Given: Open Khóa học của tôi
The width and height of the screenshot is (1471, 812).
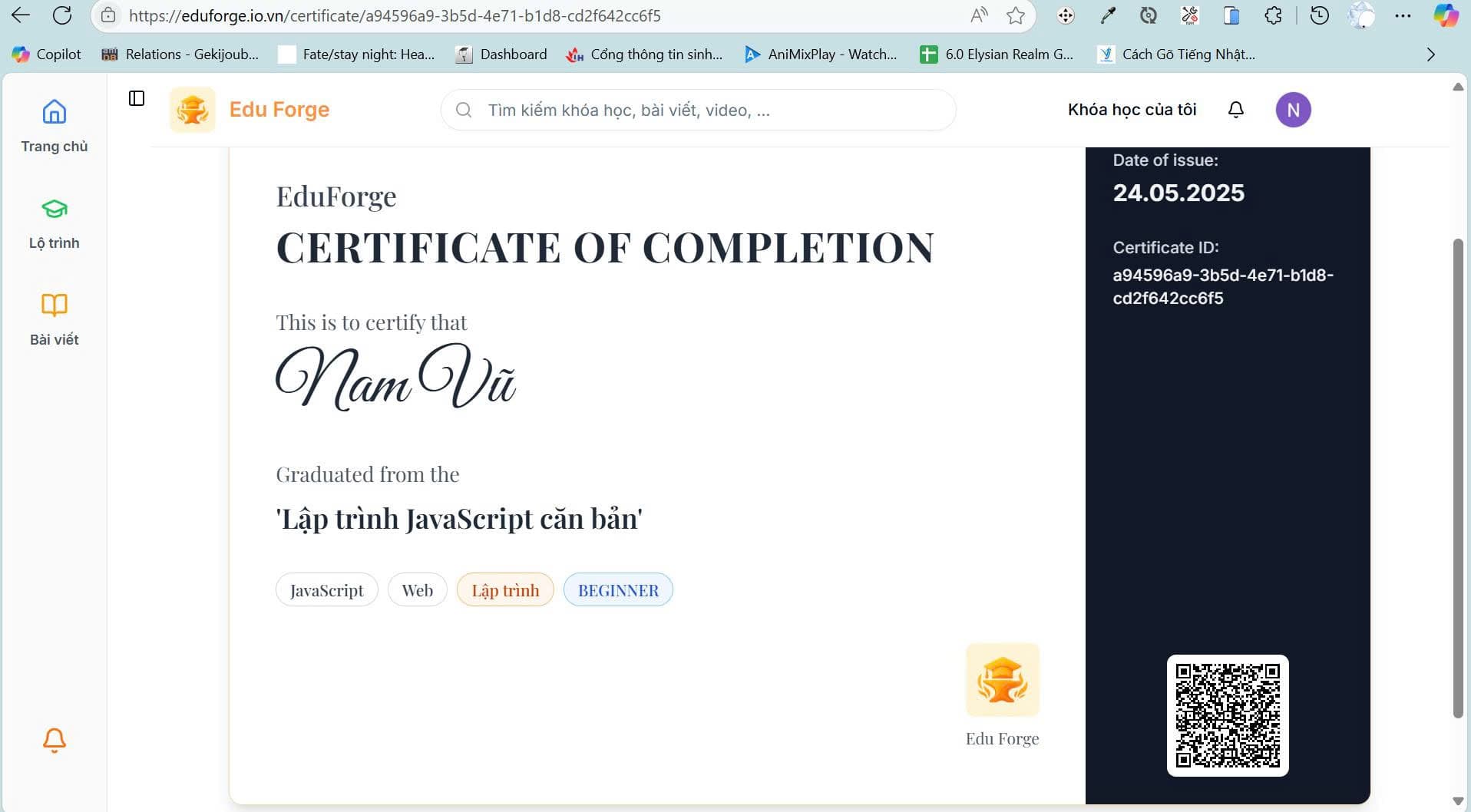Looking at the screenshot, I should pyautogui.click(x=1132, y=110).
